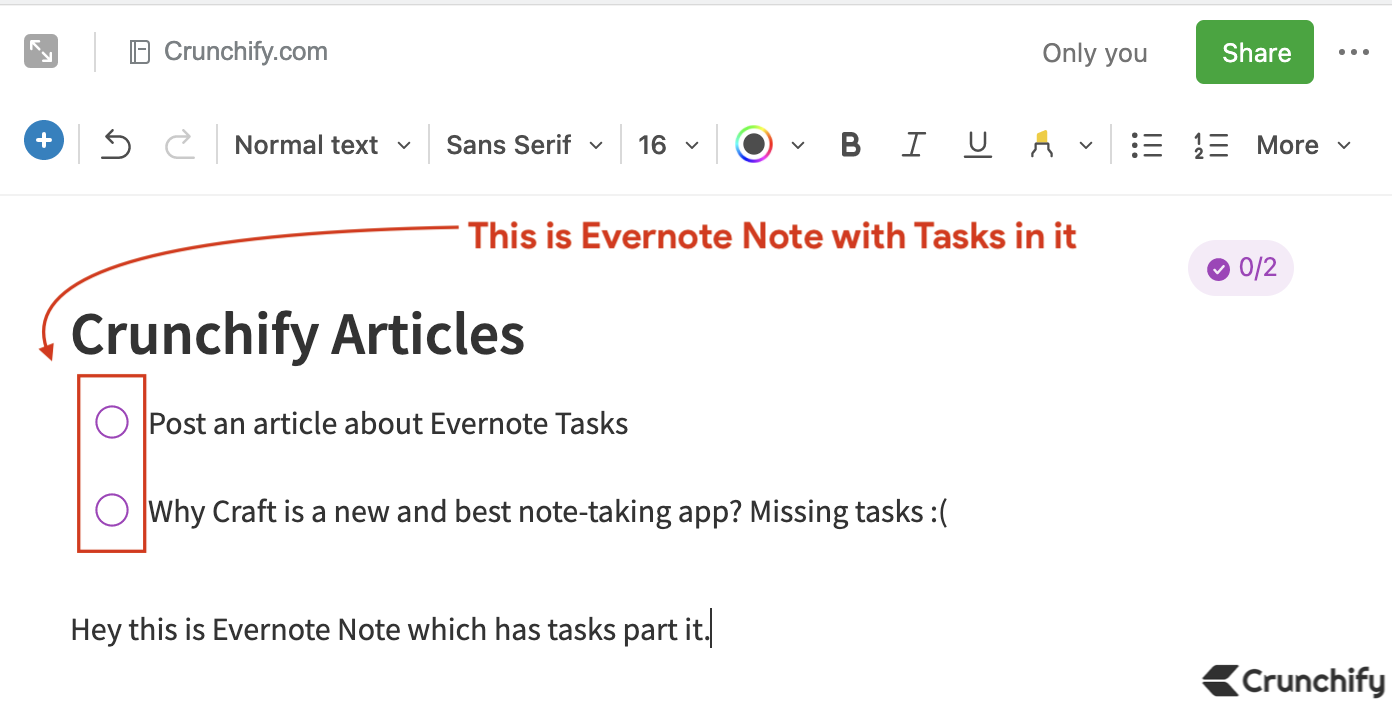Viewport: 1392px width, 706px height.
Task: Click the blue plus insert button
Action: [44, 141]
